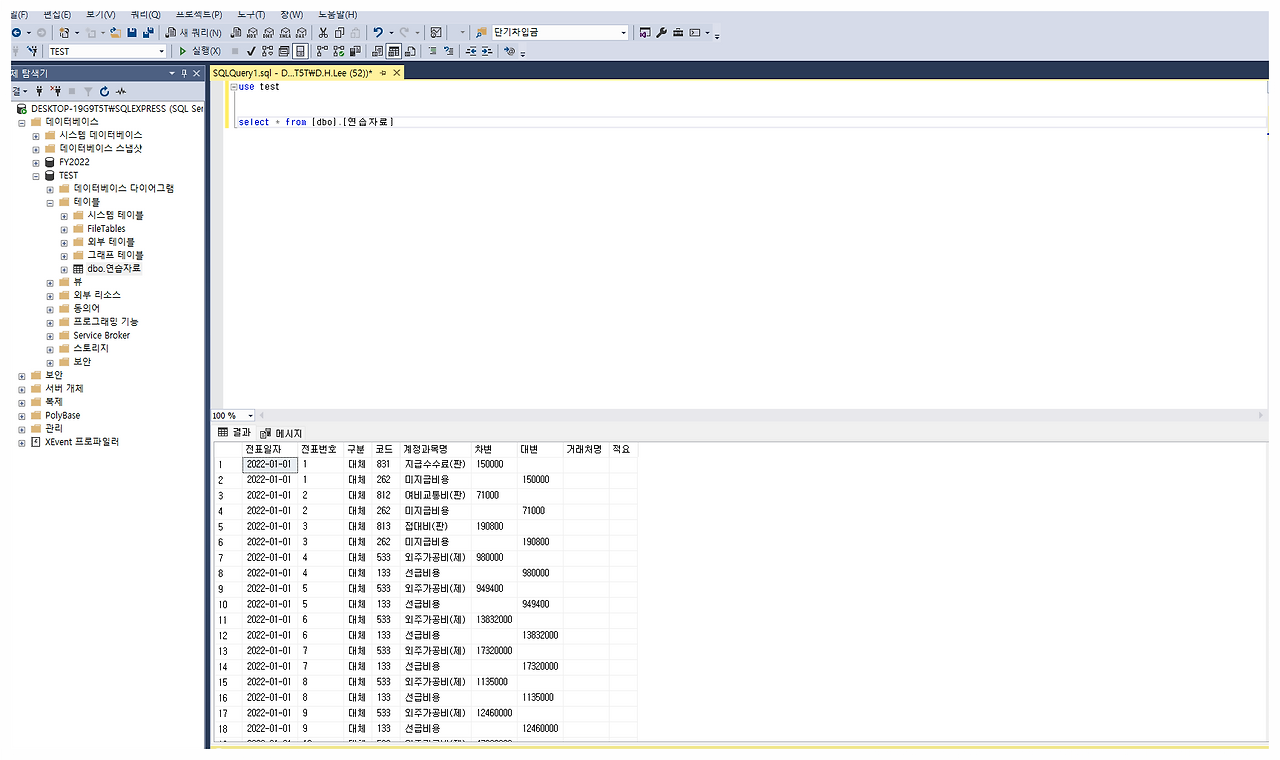Click the Comment out selected lines icon

432,51
